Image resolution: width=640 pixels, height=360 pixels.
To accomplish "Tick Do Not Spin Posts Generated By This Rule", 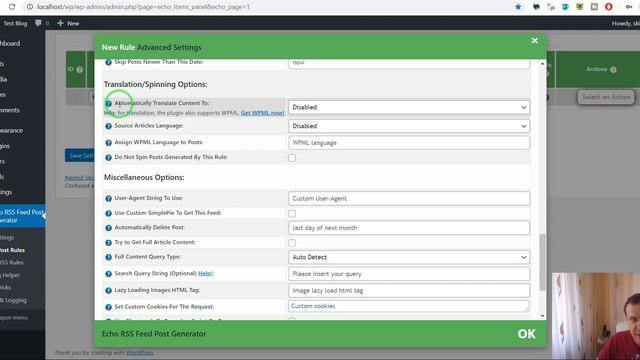I will (x=292, y=158).
